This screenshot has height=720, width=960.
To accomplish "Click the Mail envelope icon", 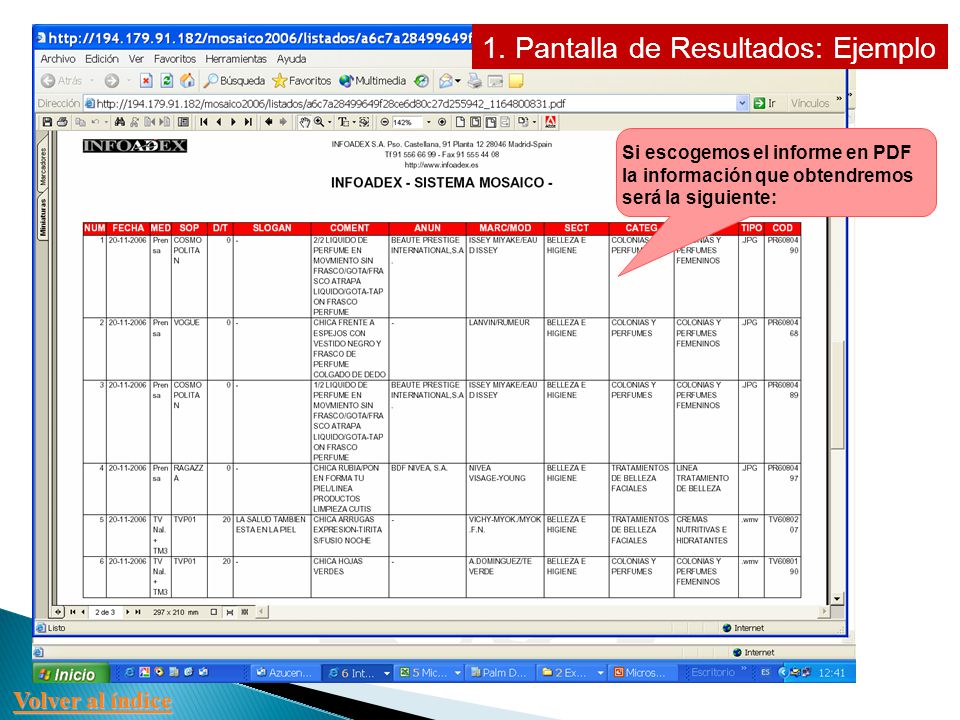I will pyautogui.click(x=446, y=81).
